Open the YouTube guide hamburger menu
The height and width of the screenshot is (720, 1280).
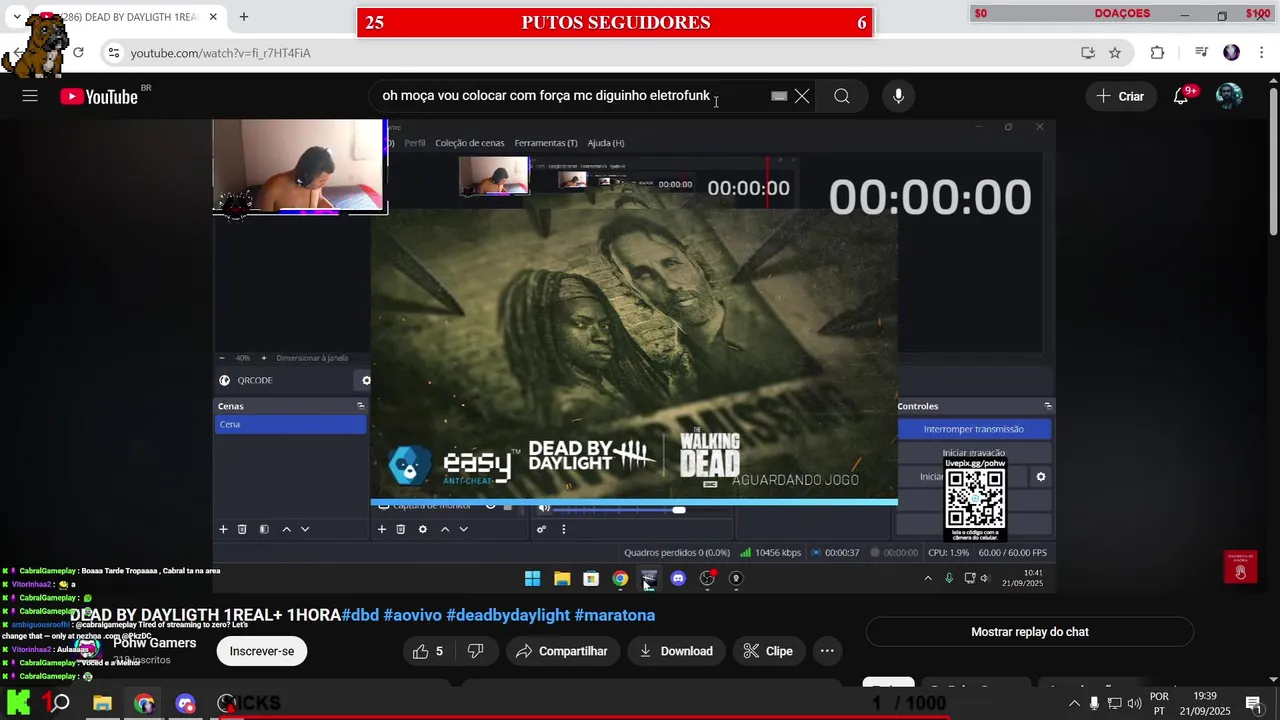coord(30,96)
